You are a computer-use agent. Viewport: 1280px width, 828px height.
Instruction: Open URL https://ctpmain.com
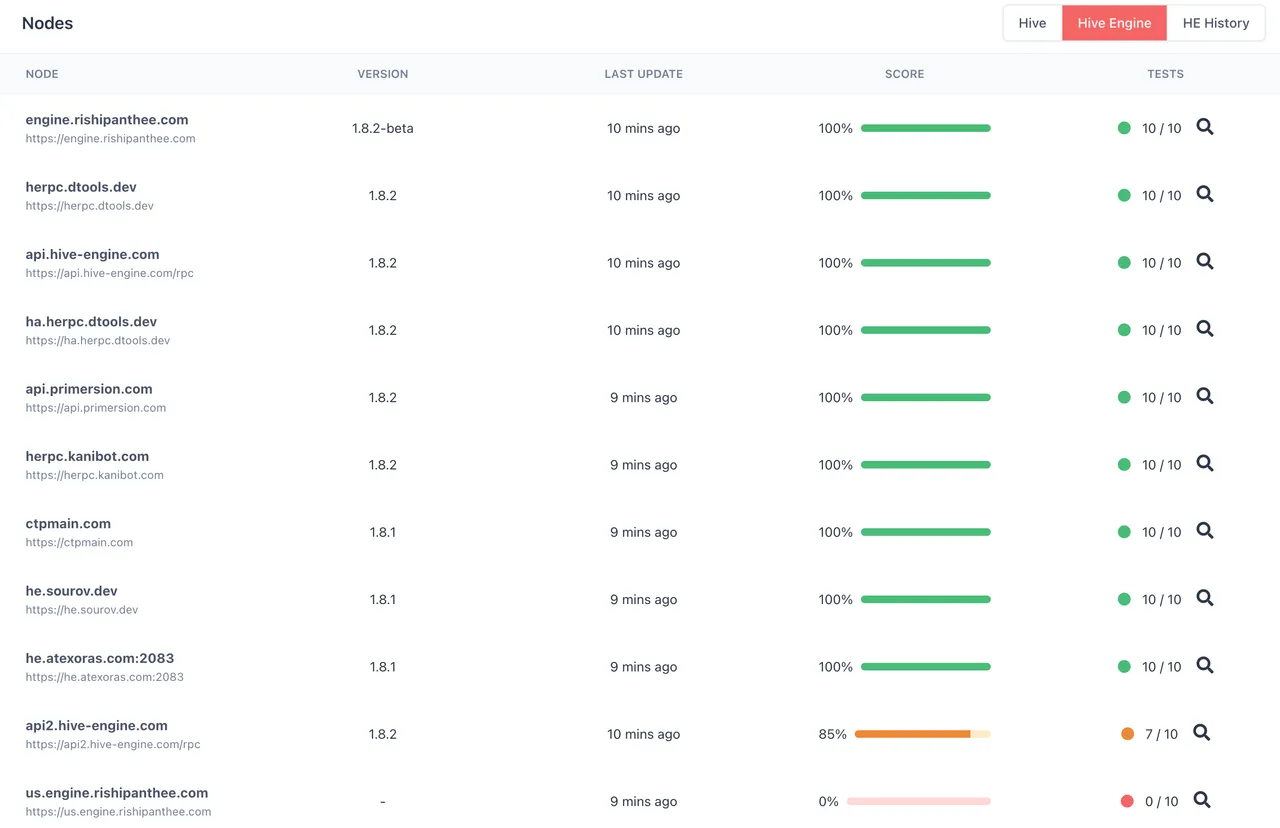click(79, 542)
